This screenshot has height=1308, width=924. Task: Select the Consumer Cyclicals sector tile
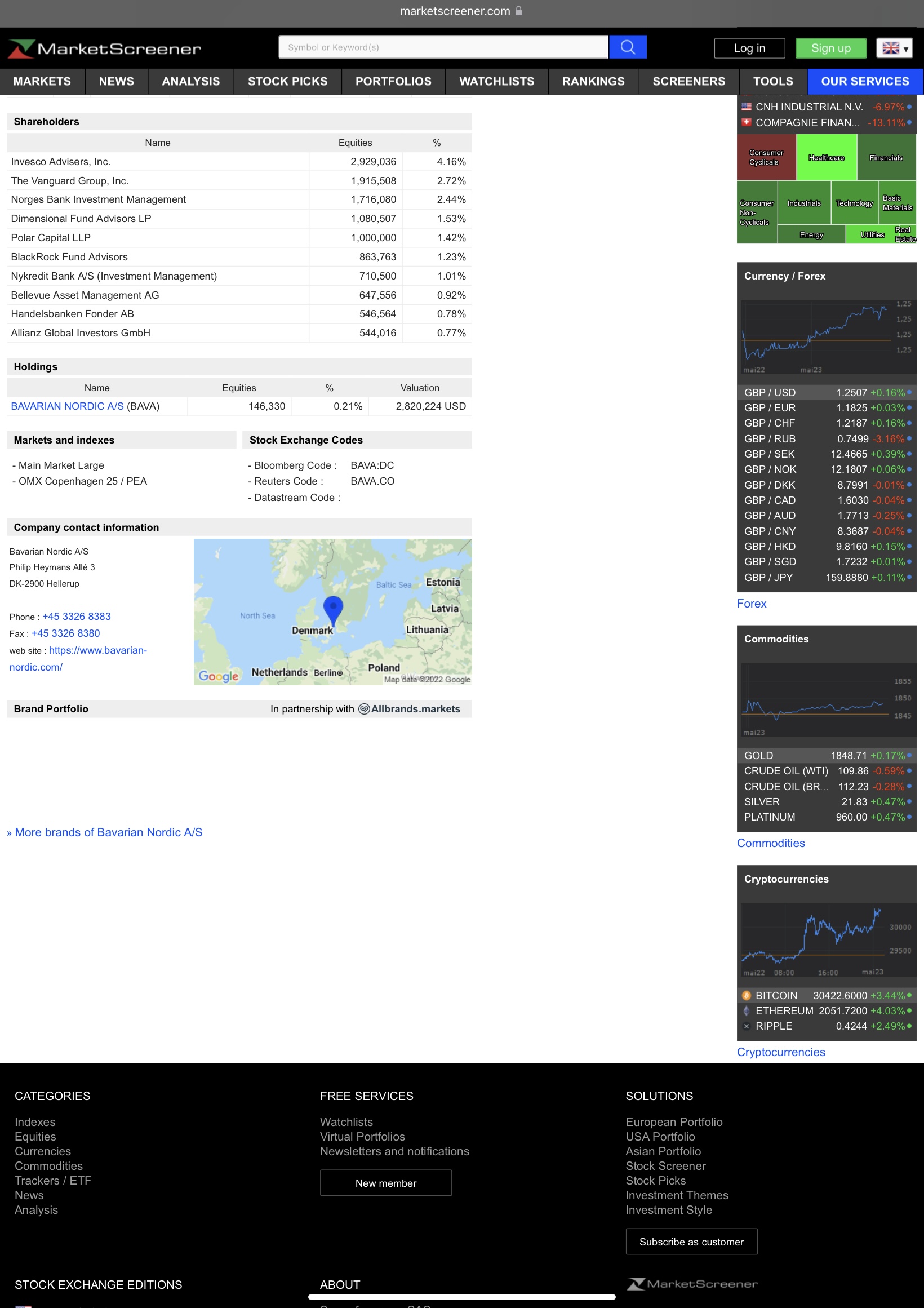point(766,158)
